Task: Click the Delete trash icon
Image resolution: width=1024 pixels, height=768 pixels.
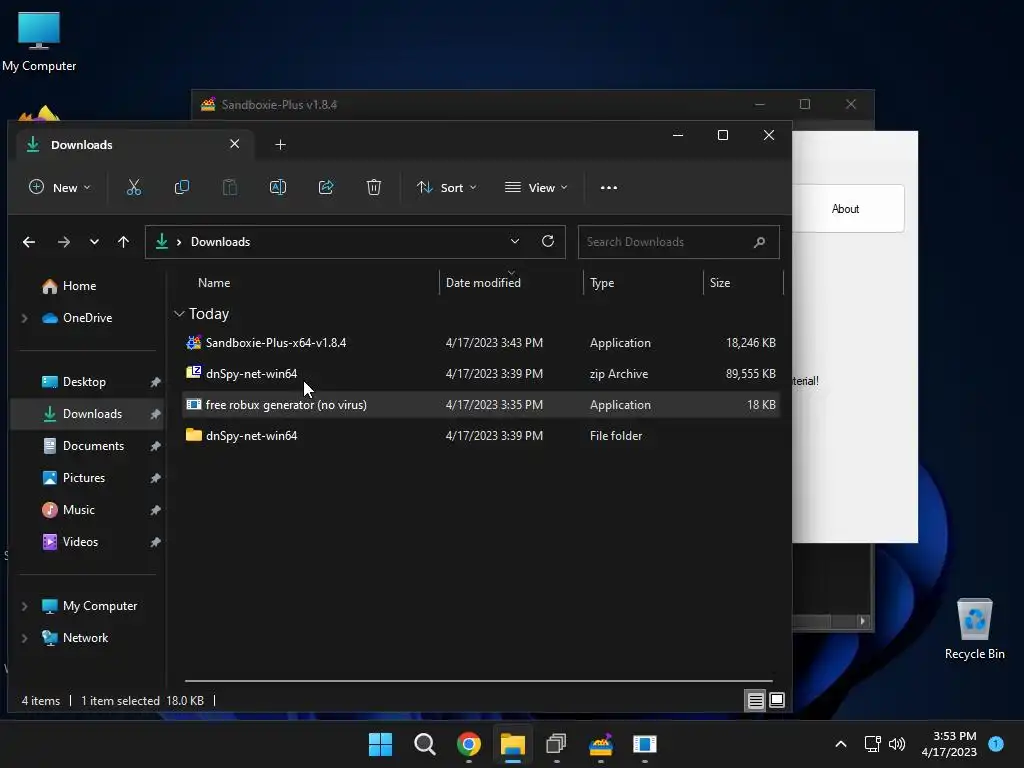Action: [x=374, y=187]
